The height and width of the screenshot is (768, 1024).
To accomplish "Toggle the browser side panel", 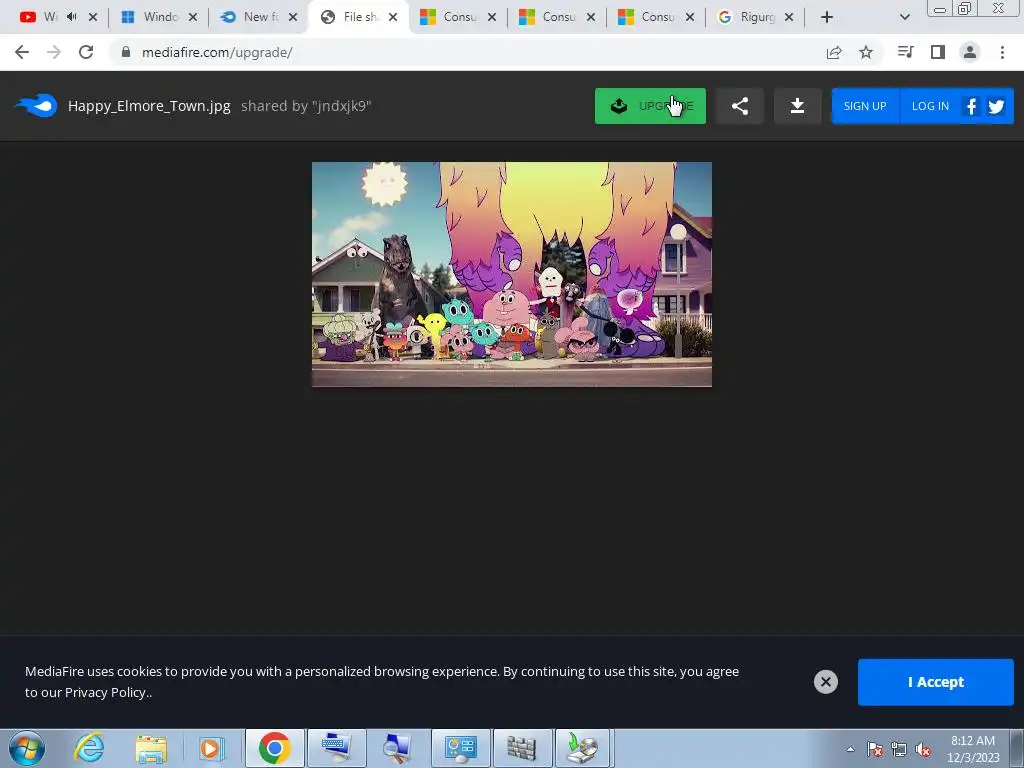I will pyautogui.click(x=938, y=52).
